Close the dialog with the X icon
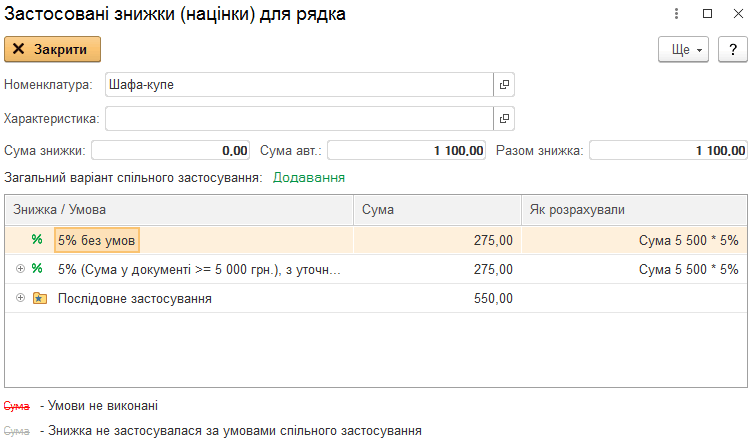752x442 pixels. [739, 13]
